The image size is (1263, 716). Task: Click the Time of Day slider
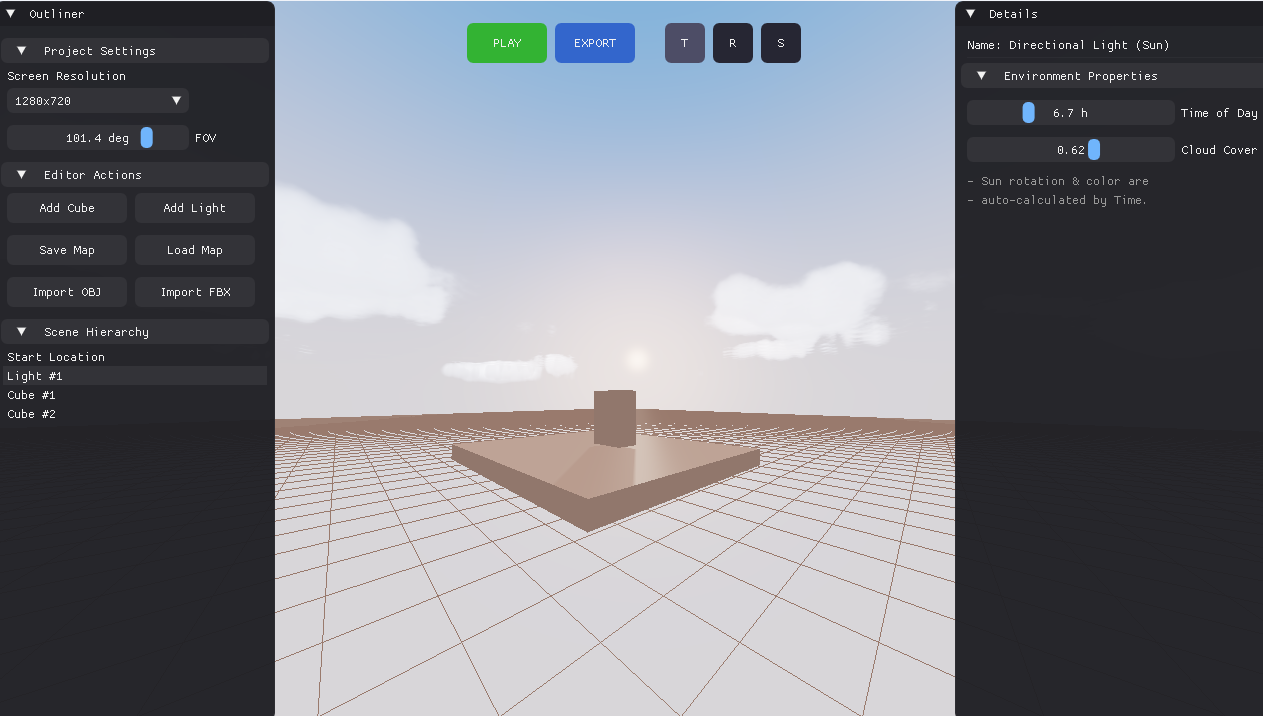click(x=1070, y=113)
